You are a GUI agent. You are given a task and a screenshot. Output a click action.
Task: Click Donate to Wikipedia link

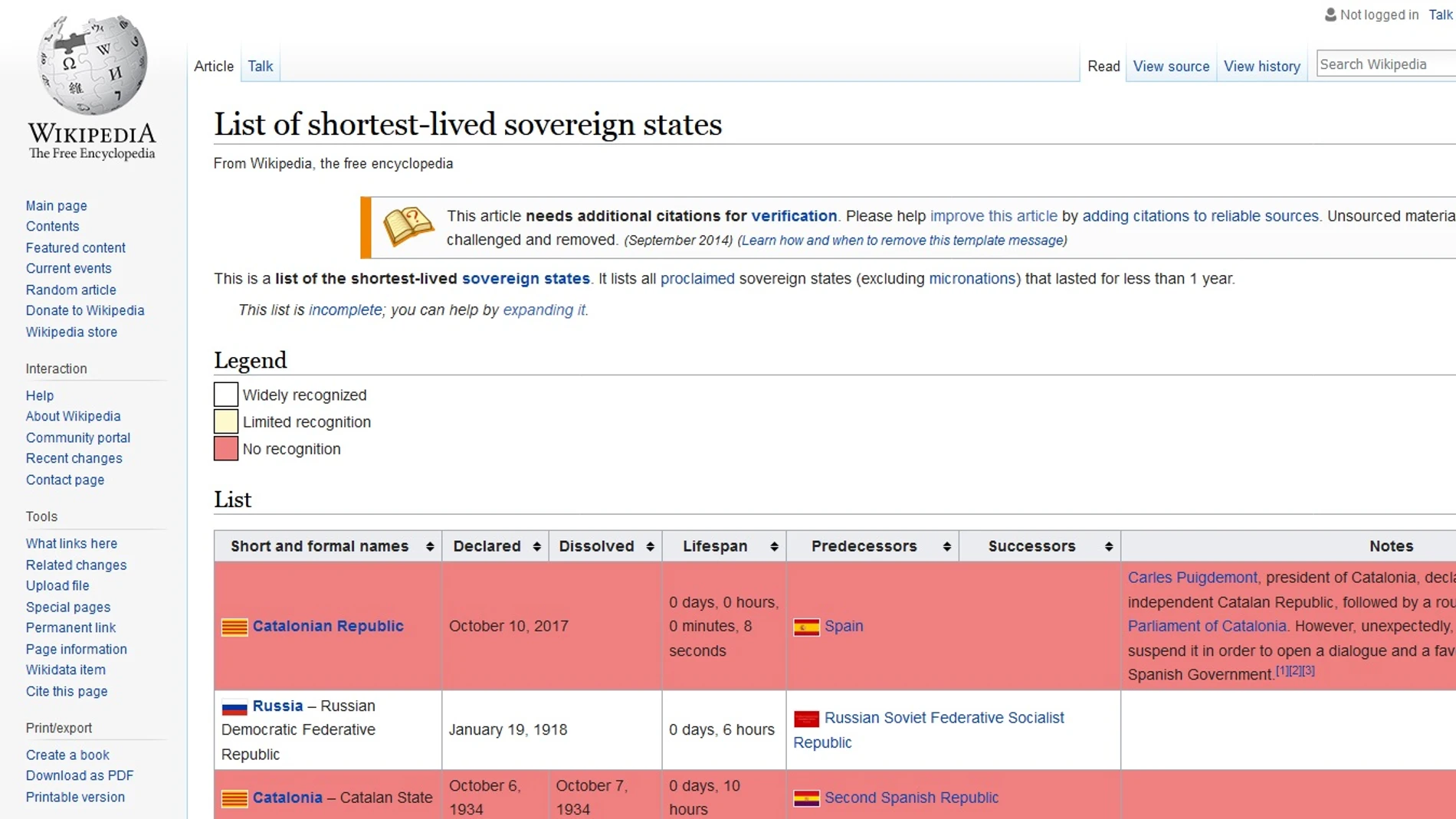(x=85, y=310)
